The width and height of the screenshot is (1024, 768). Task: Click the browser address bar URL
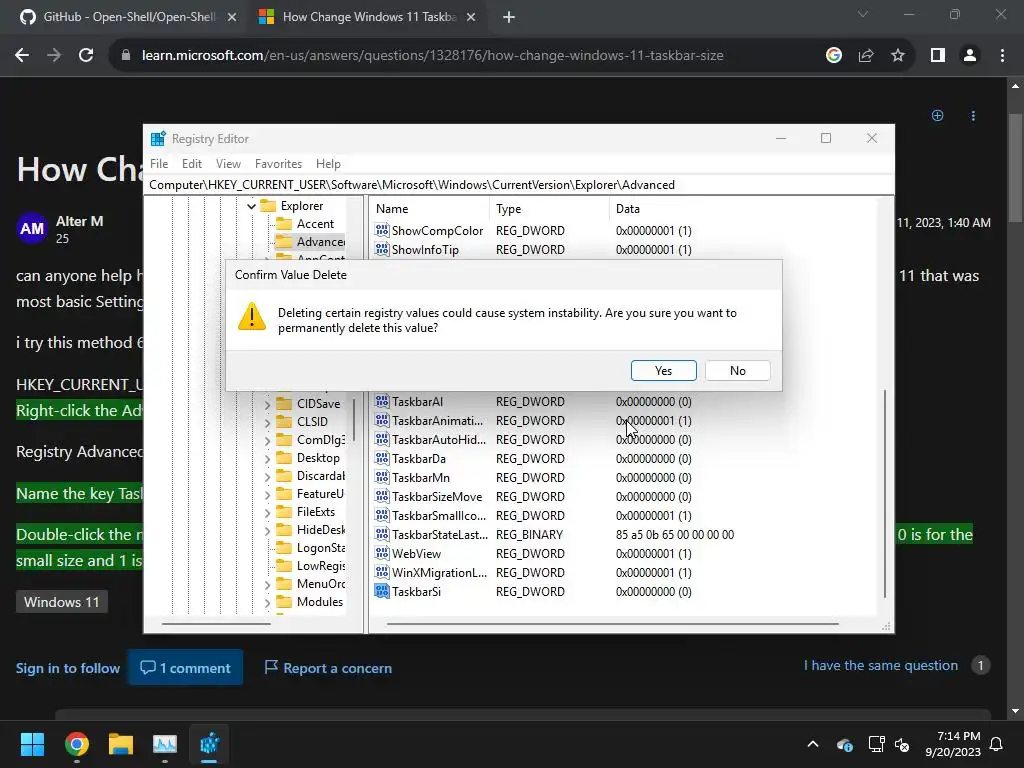[432, 56]
